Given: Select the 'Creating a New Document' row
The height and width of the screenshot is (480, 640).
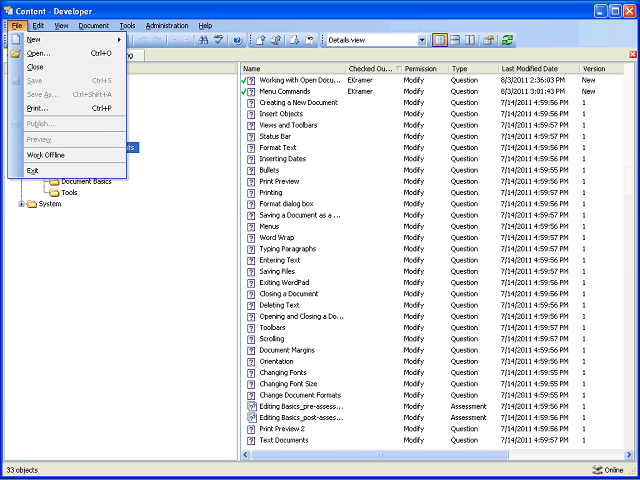Looking at the screenshot, I should pyautogui.click(x=432, y=103).
